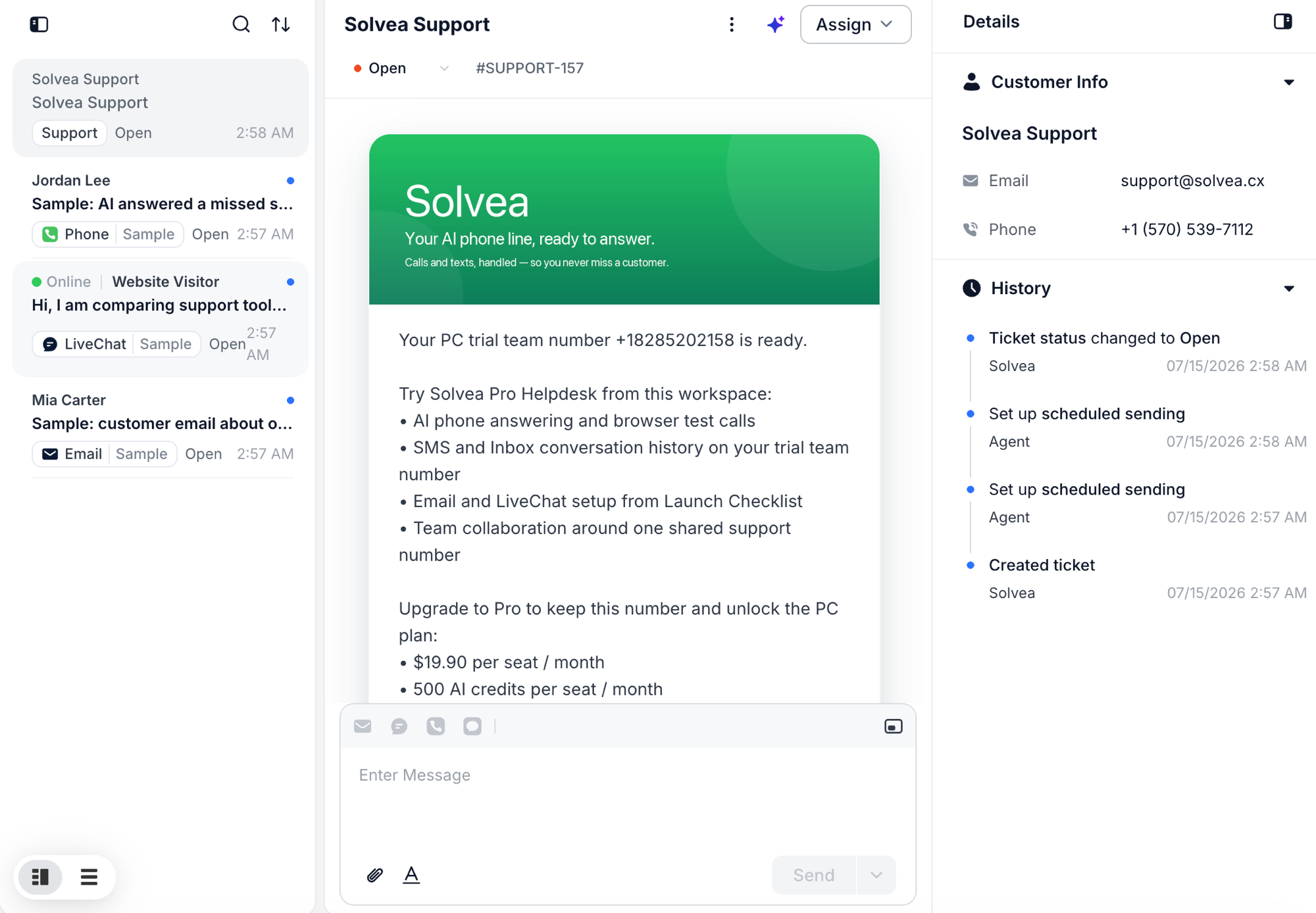This screenshot has width=1316, height=913.
Task: Click the #SUPPORT-157 ticket number
Action: pyautogui.click(x=530, y=68)
